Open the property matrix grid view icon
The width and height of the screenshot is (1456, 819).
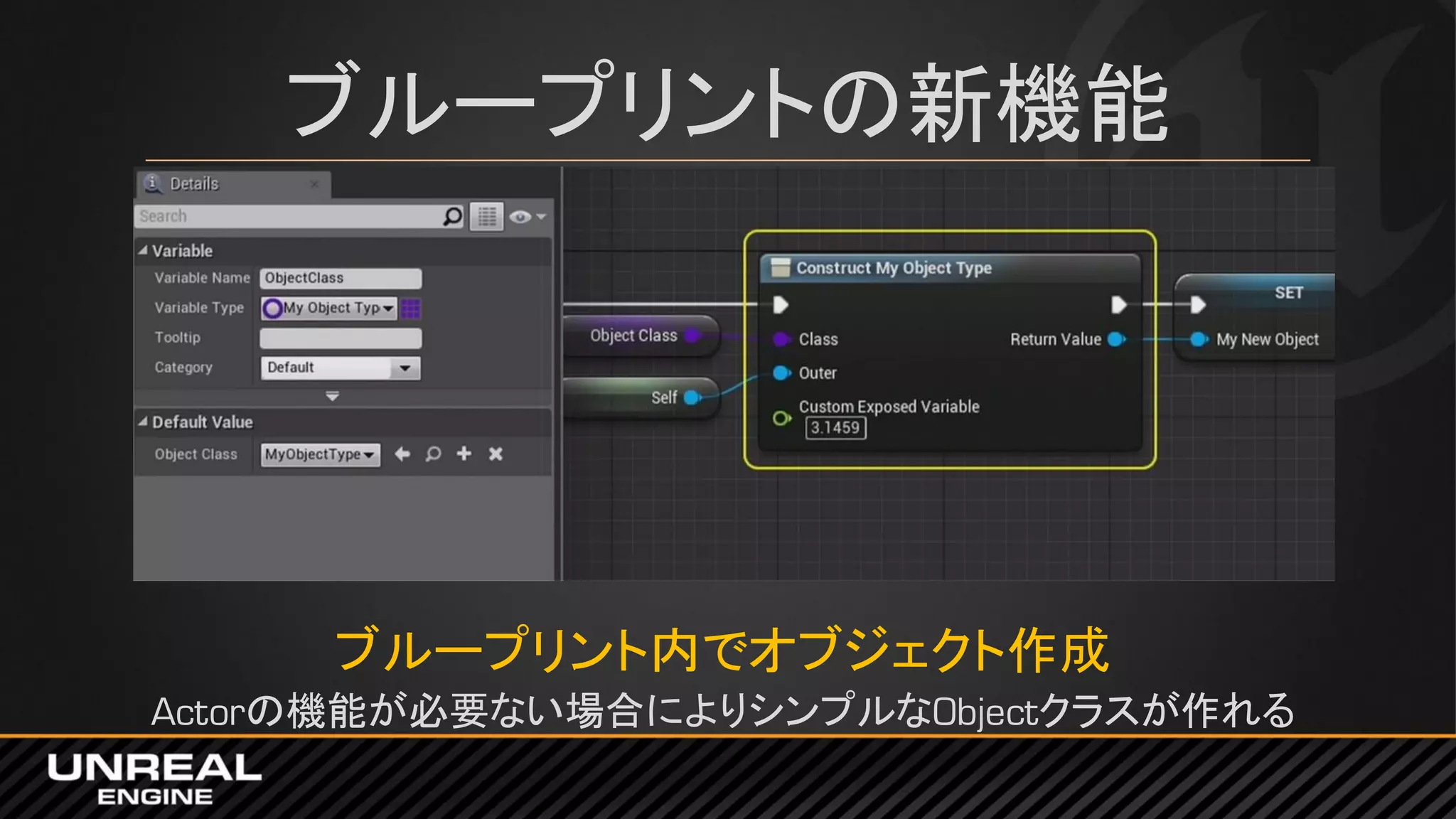tap(487, 216)
